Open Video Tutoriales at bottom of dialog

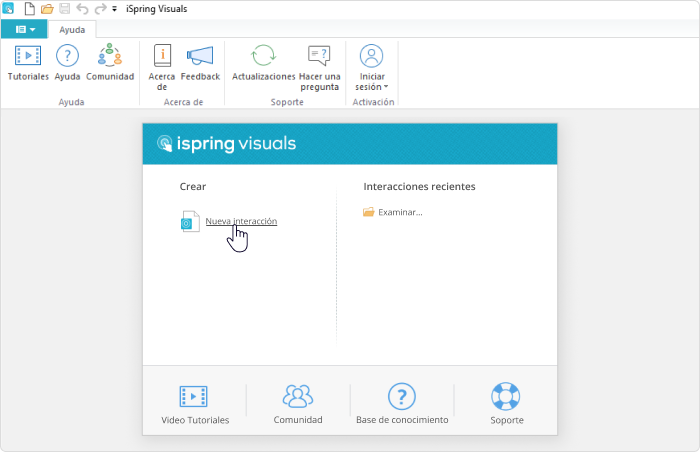click(195, 403)
